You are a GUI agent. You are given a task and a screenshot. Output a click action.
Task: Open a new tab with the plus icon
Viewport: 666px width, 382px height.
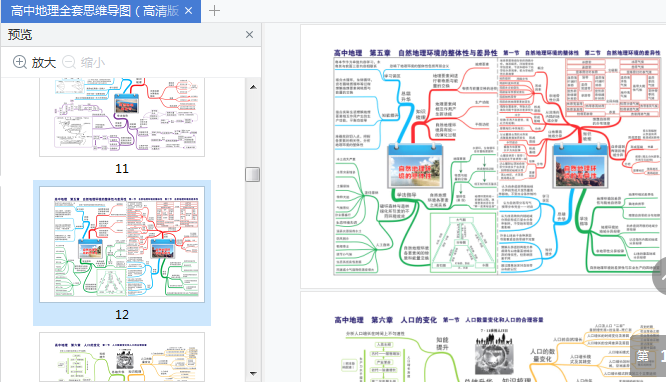214,11
